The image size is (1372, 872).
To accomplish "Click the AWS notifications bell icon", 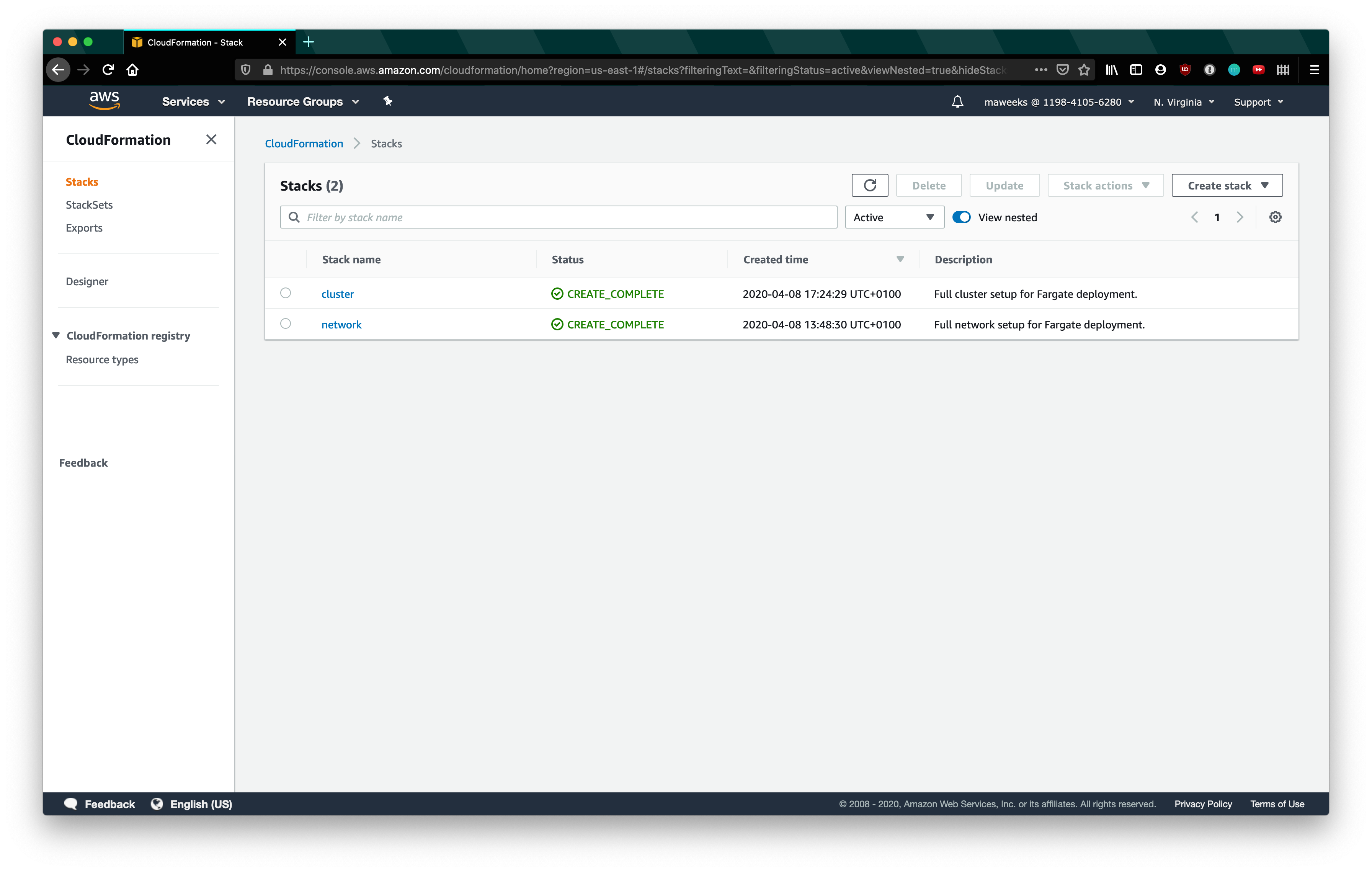I will pos(957,102).
